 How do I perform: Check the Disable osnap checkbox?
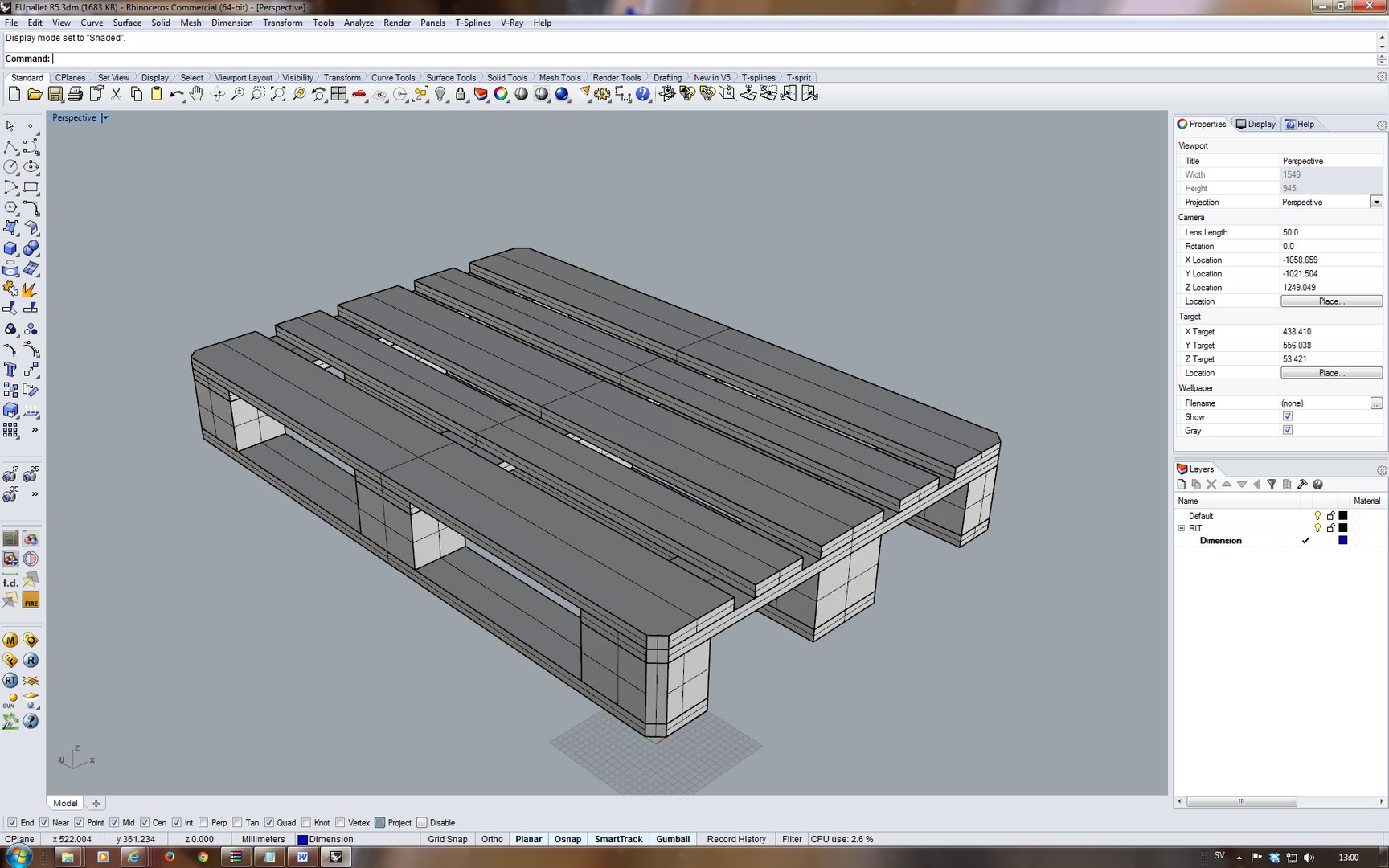pos(422,822)
